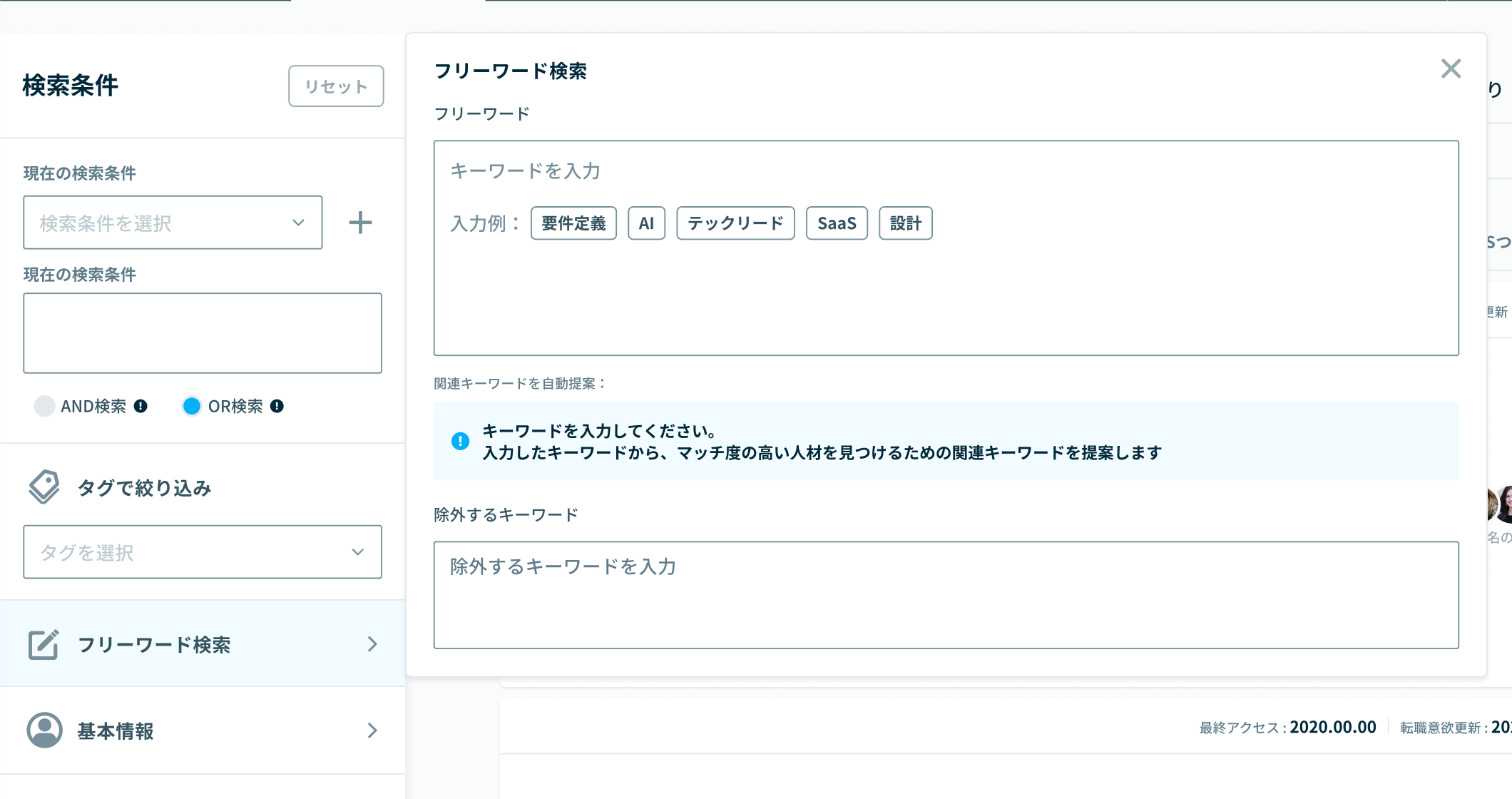Click the テックリード example keyword
Screen dimensions: 1512x799
click(735, 223)
